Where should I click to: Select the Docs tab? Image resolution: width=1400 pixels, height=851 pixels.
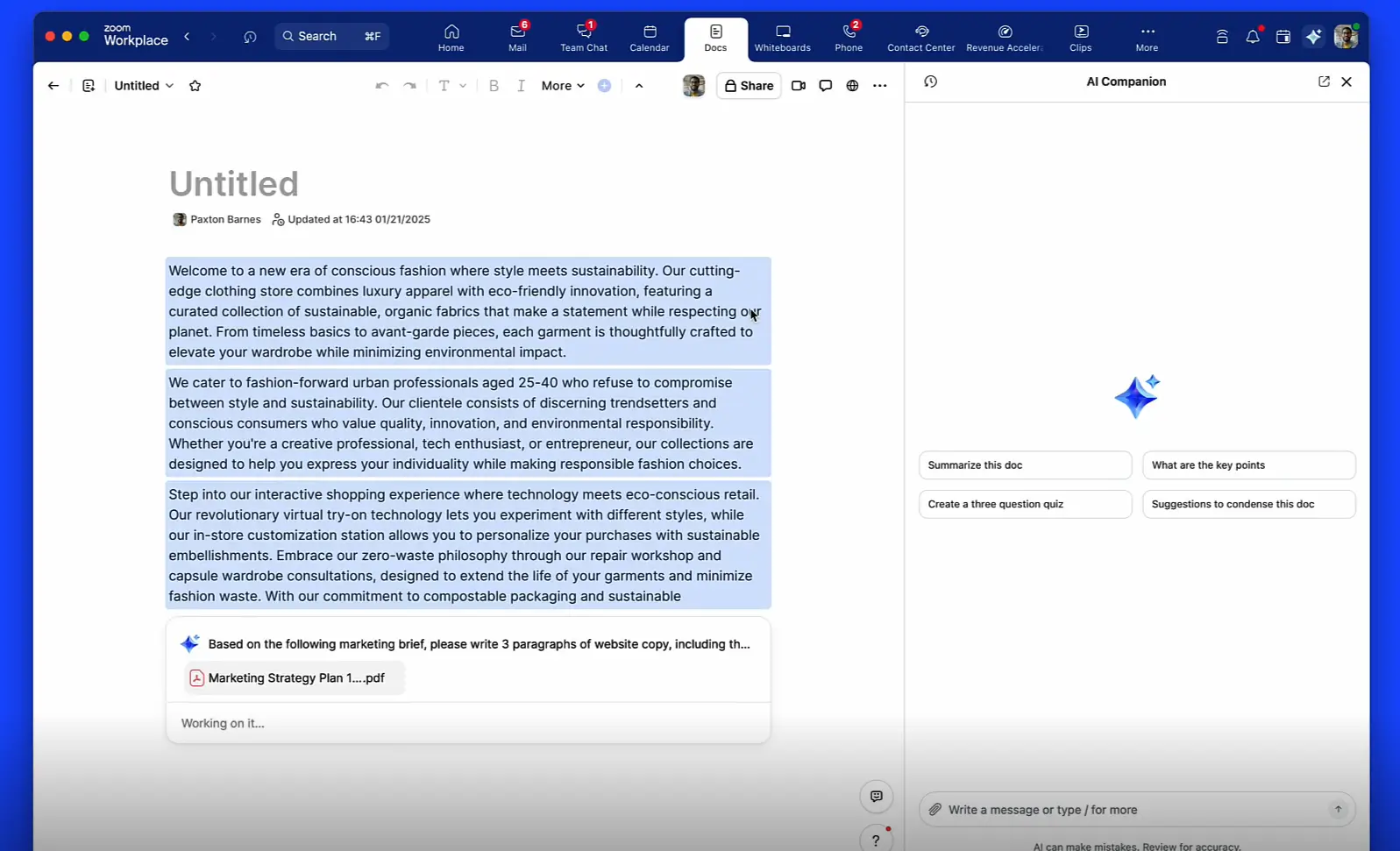tap(716, 39)
